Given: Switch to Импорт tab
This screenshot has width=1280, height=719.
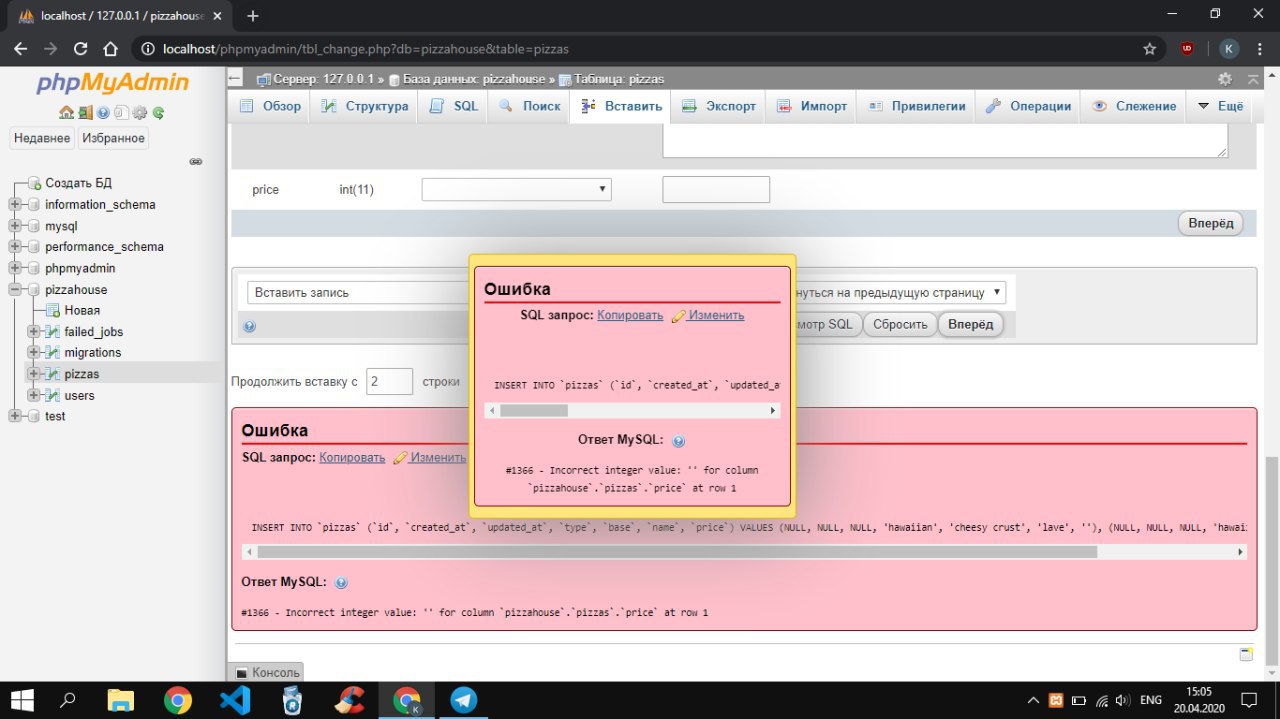Looking at the screenshot, I should pos(811,106).
